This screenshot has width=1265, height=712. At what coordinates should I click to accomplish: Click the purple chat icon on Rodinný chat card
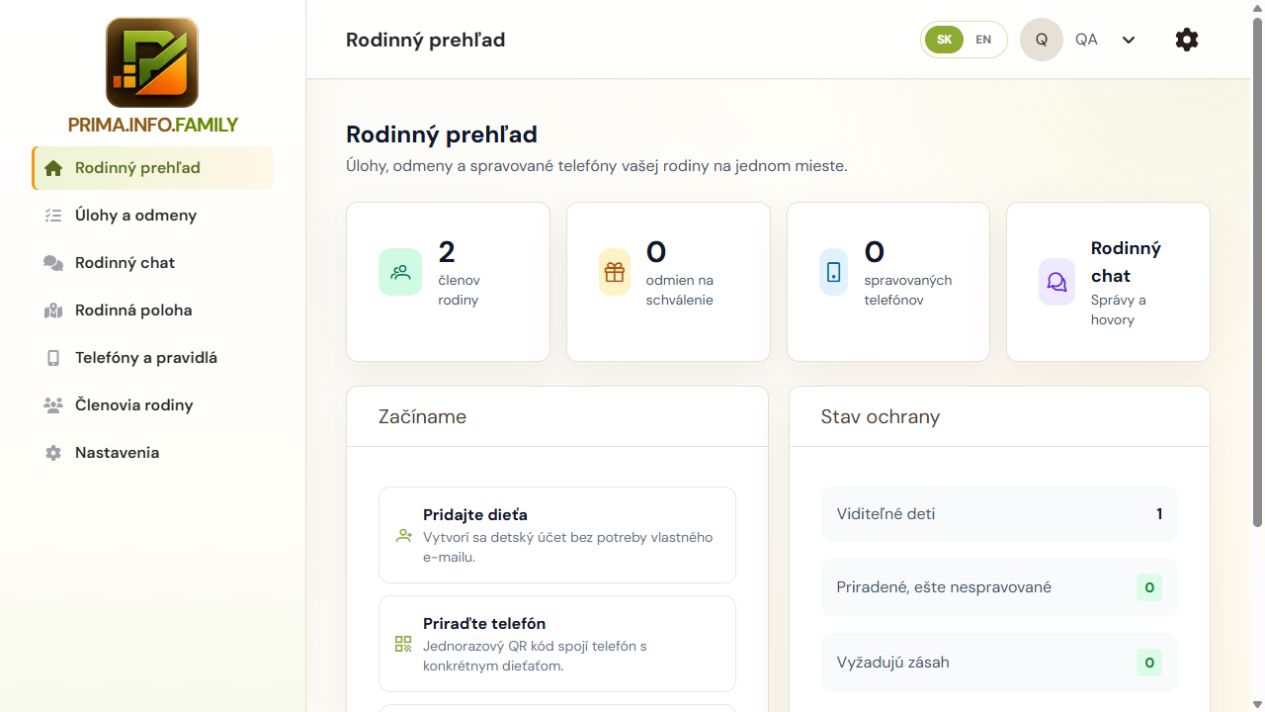click(x=1057, y=282)
